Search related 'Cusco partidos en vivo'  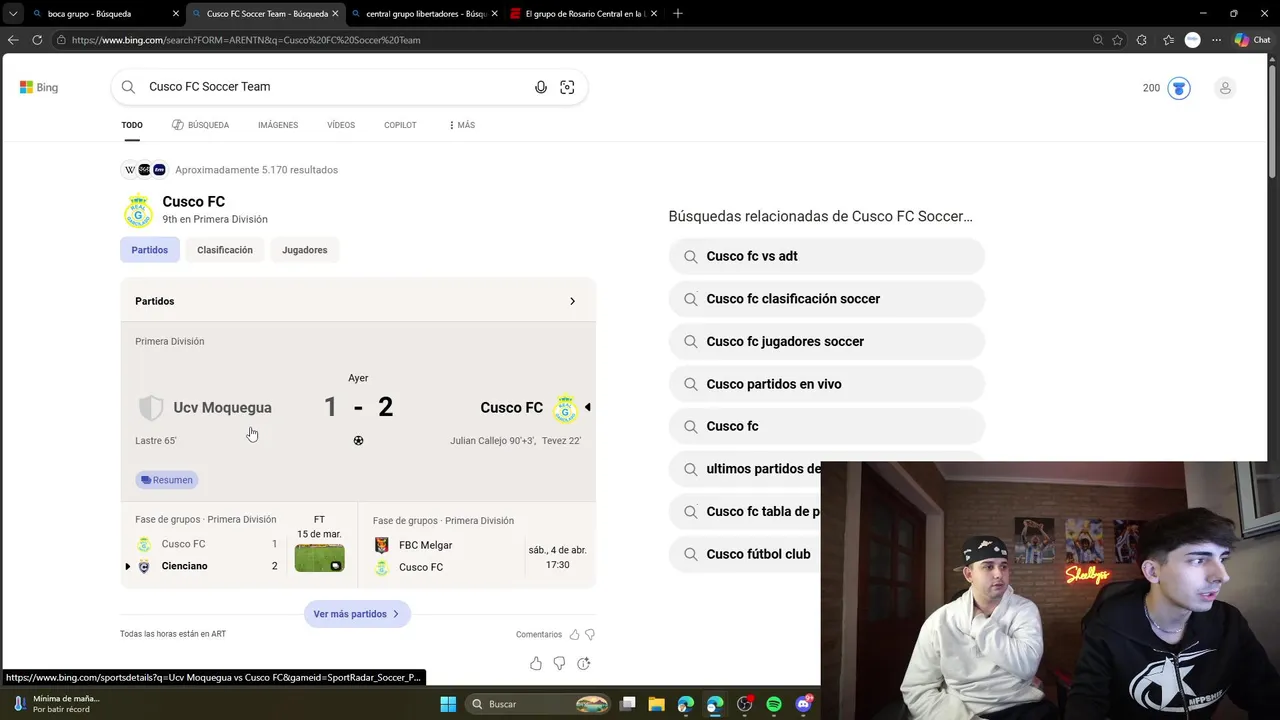(x=827, y=384)
